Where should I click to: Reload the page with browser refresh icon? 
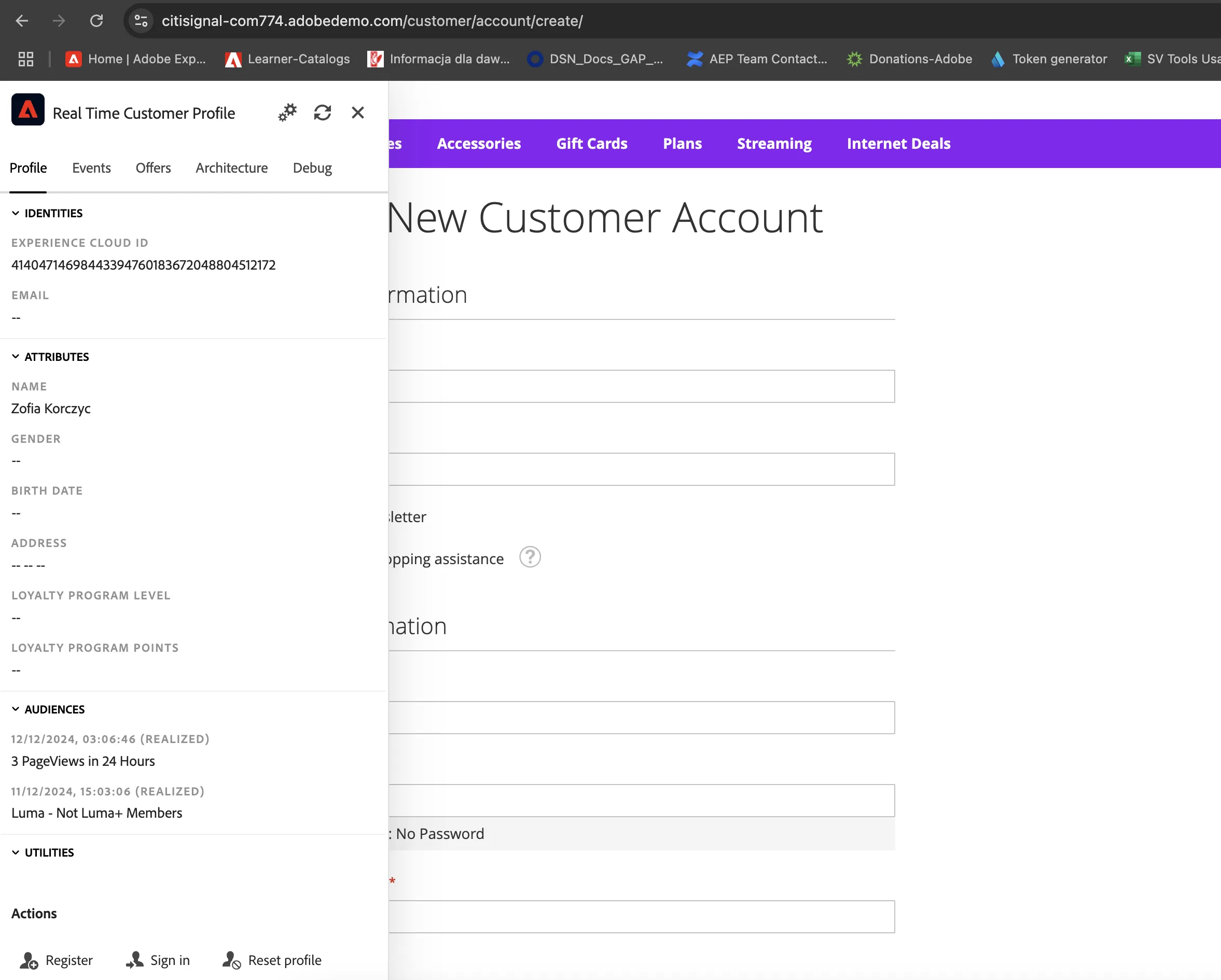[x=97, y=21]
